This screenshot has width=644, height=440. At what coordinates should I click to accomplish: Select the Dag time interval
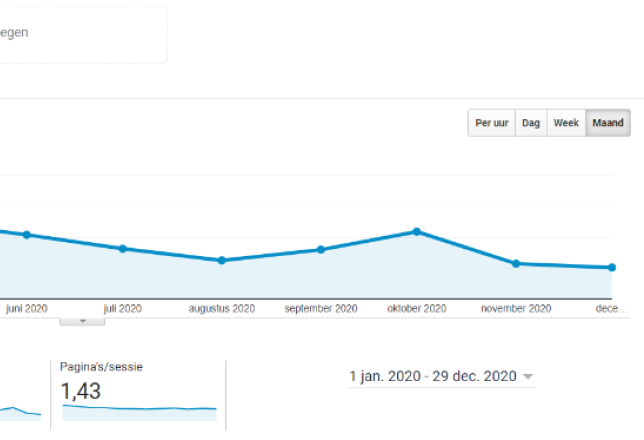531,123
